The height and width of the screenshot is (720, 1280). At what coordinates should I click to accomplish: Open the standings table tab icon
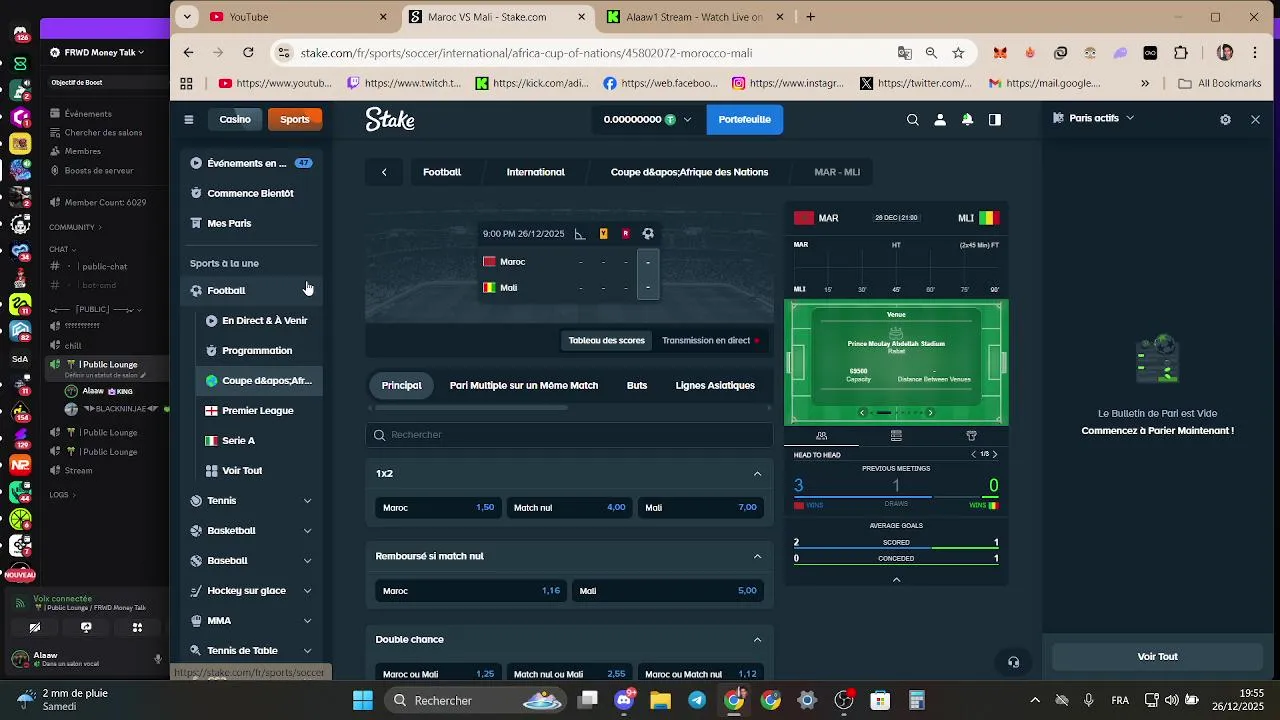[x=896, y=436]
